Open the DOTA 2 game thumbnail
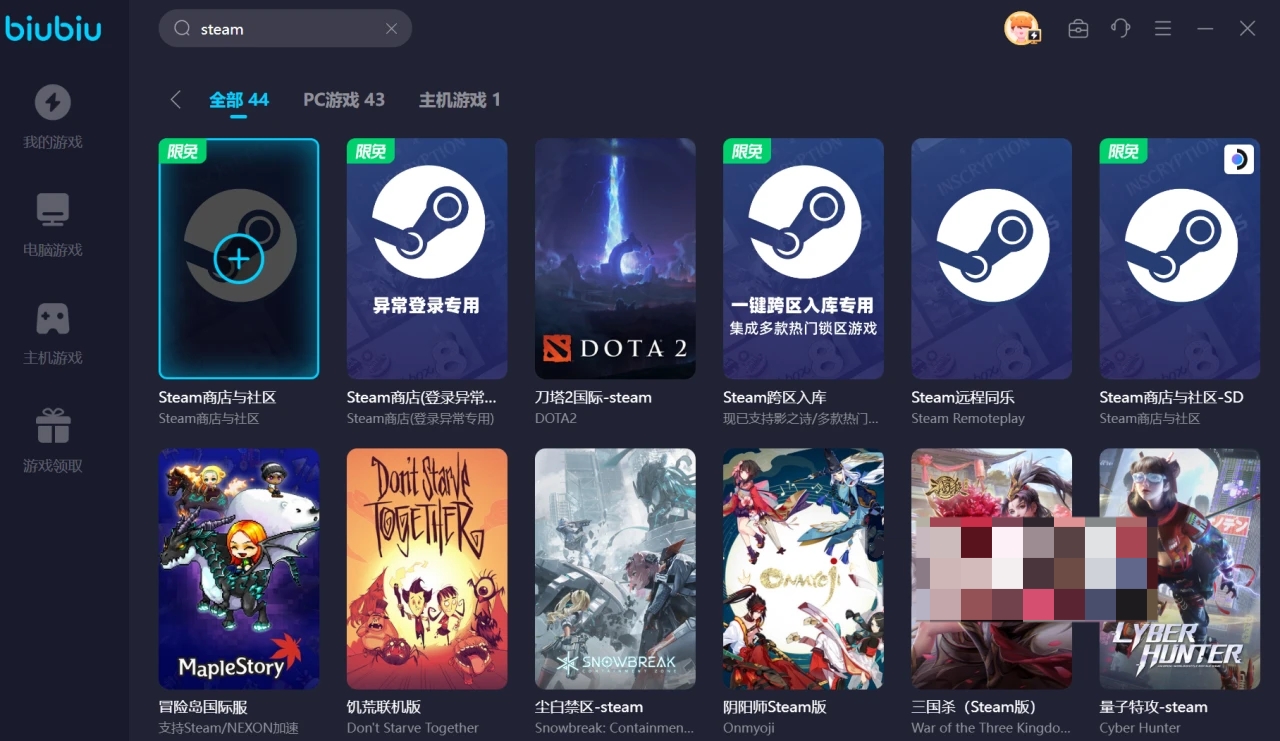 tap(615, 259)
